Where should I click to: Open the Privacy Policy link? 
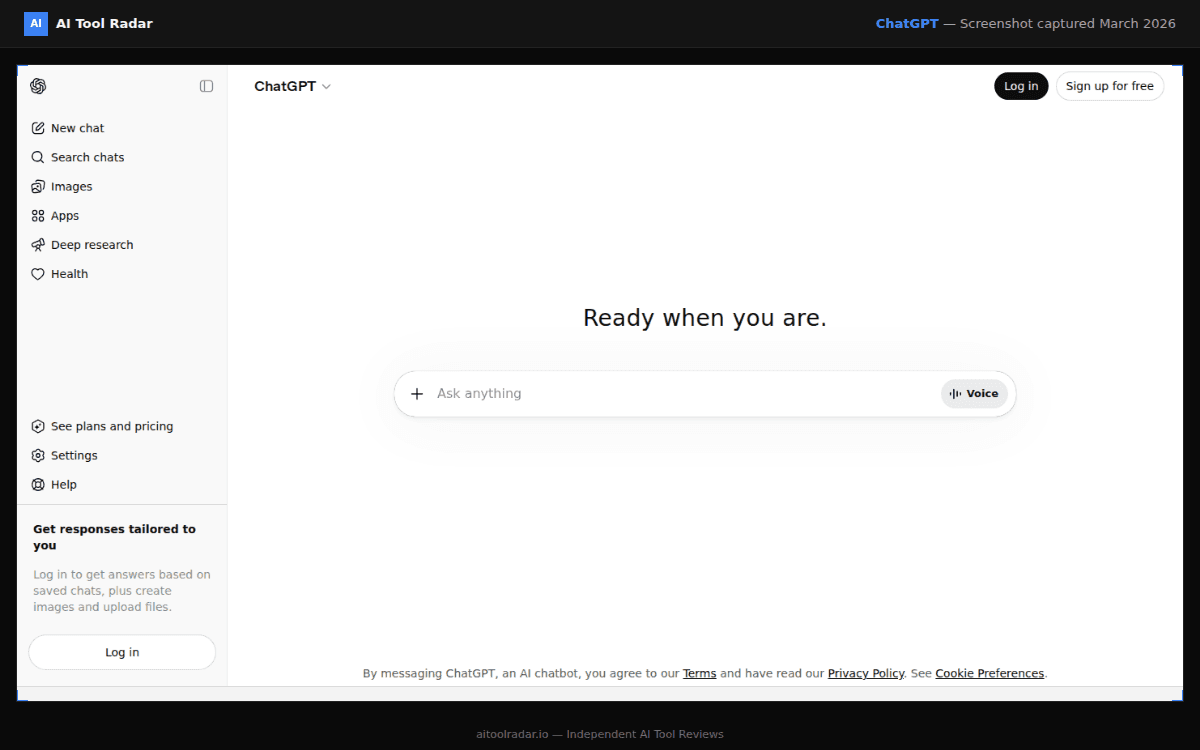pyautogui.click(x=866, y=673)
